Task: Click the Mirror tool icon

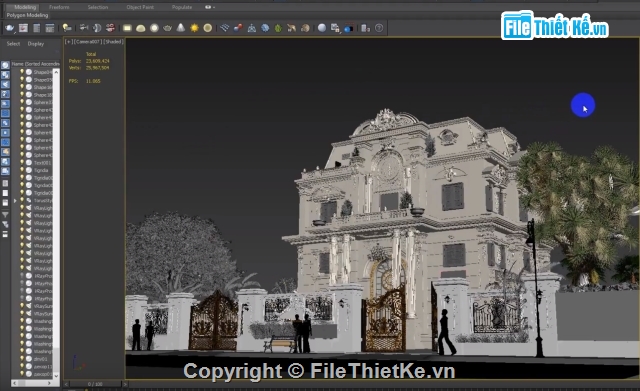Action: pyautogui.click(x=97, y=28)
